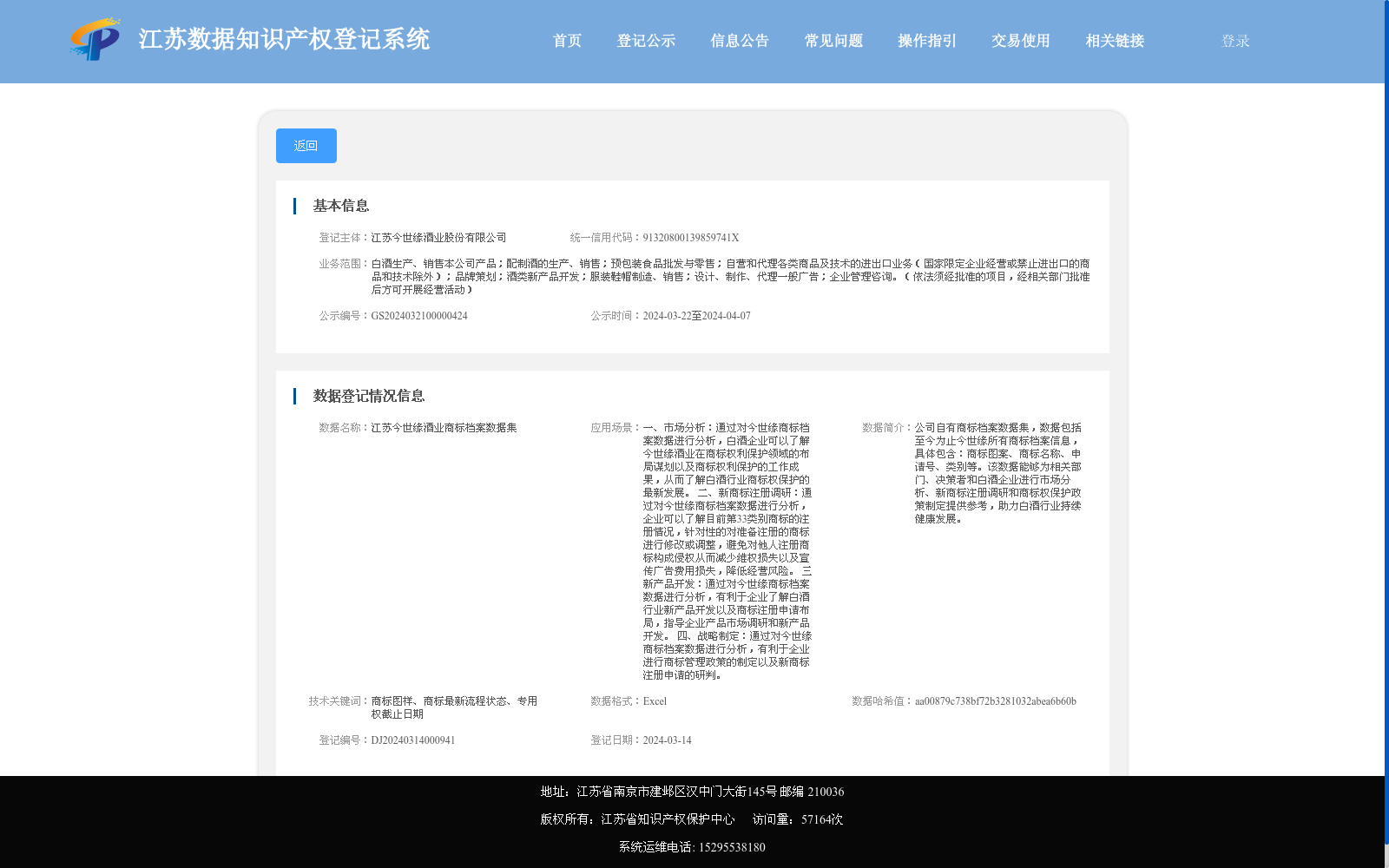
Task: Select the 业务范围 description text
Action: point(730,277)
